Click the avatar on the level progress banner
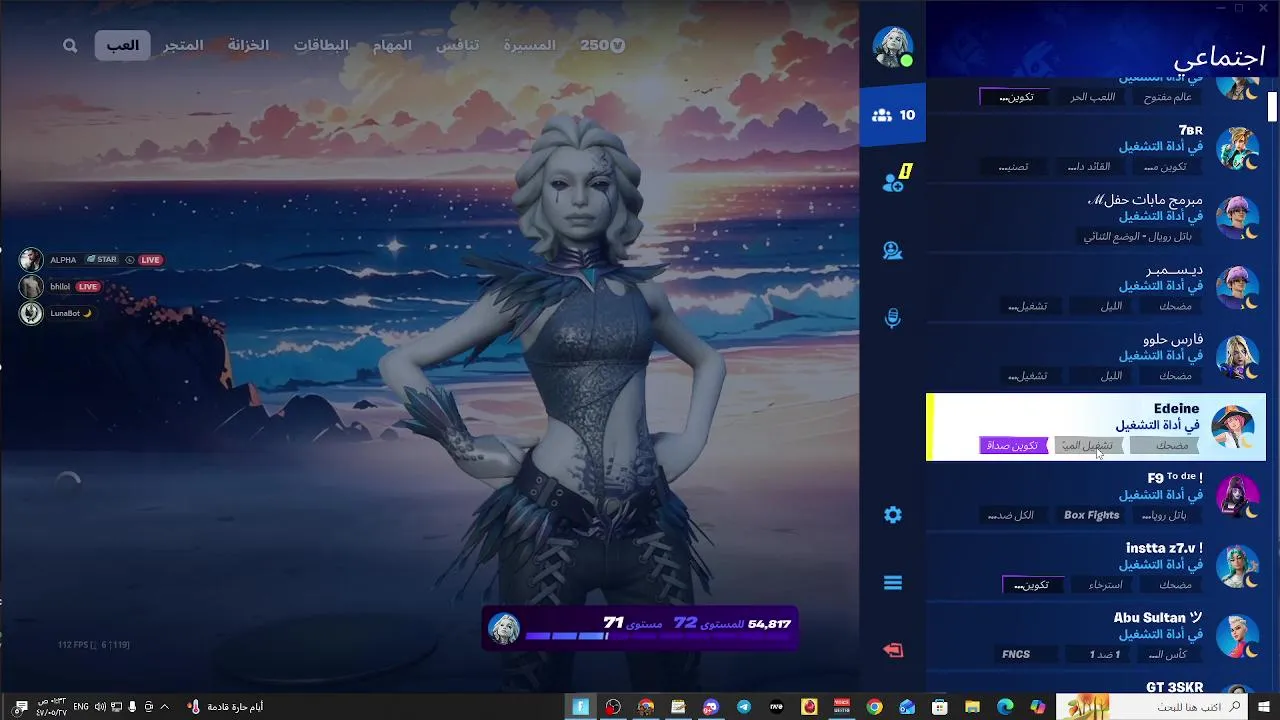 click(503, 628)
